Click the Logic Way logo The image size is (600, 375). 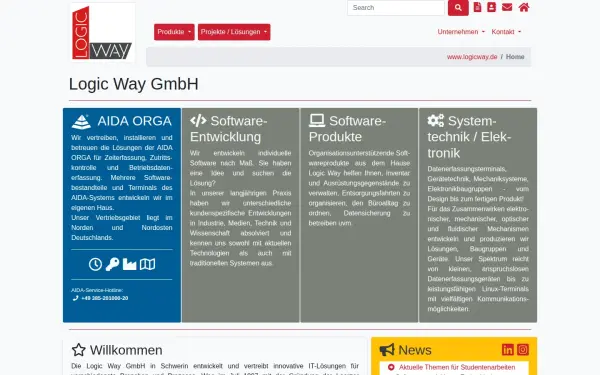pyautogui.click(x=102, y=32)
